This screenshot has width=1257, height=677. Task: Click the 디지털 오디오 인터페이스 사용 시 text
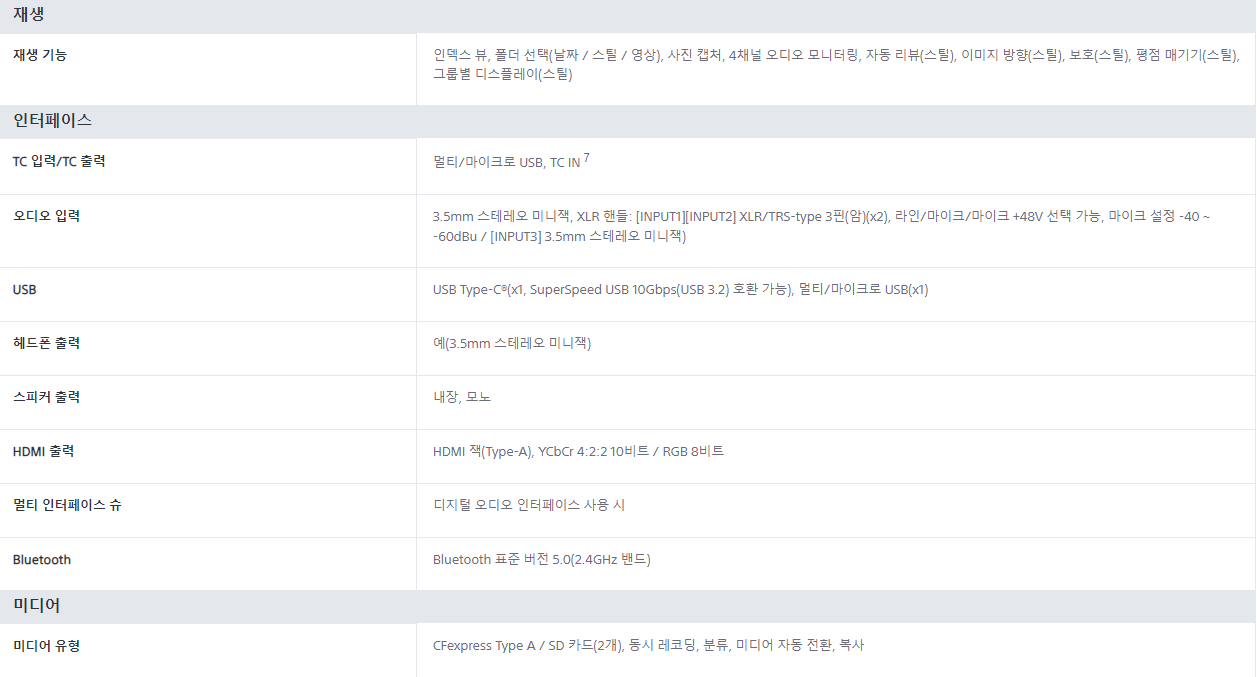(529, 505)
